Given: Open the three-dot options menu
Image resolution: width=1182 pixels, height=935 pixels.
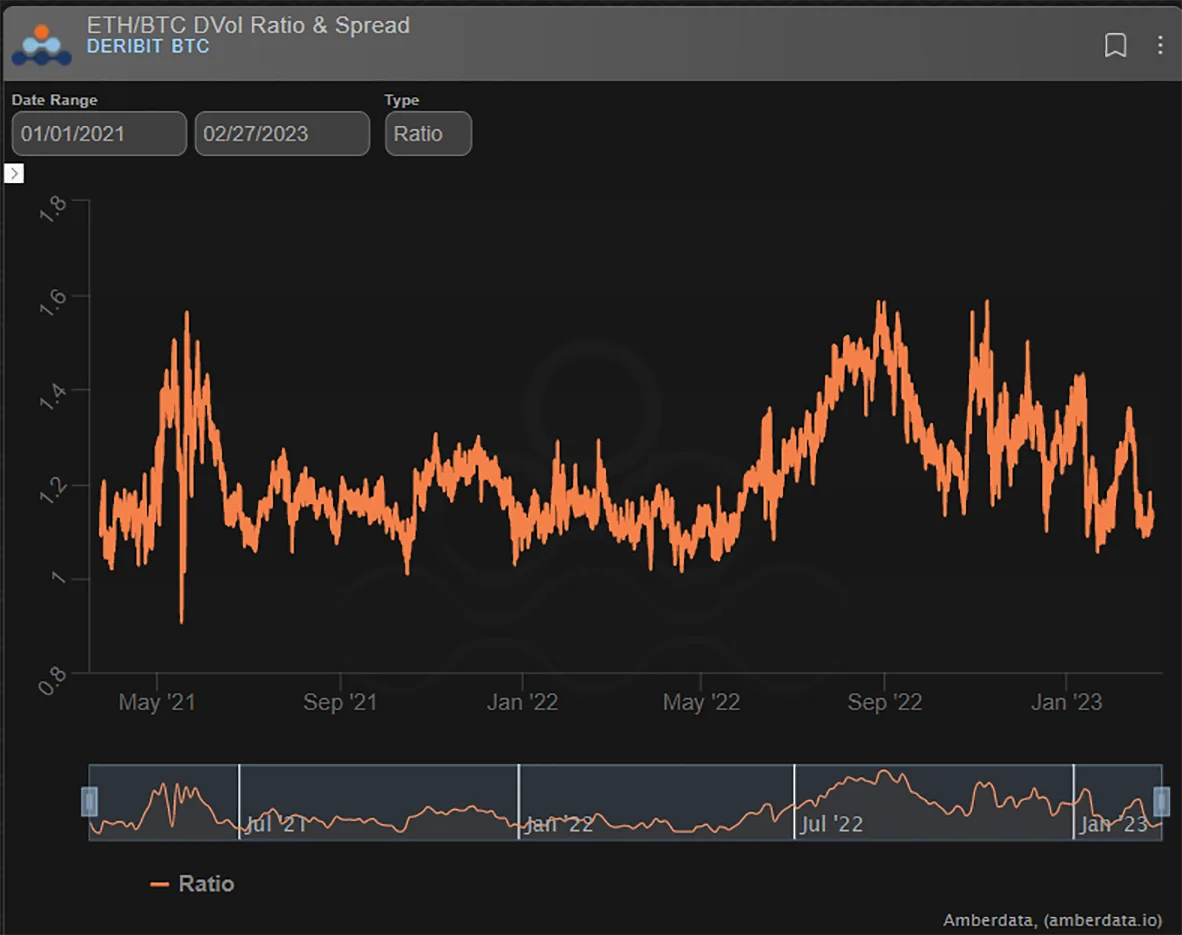Looking at the screenshot, I should [x=1159, y=45].
